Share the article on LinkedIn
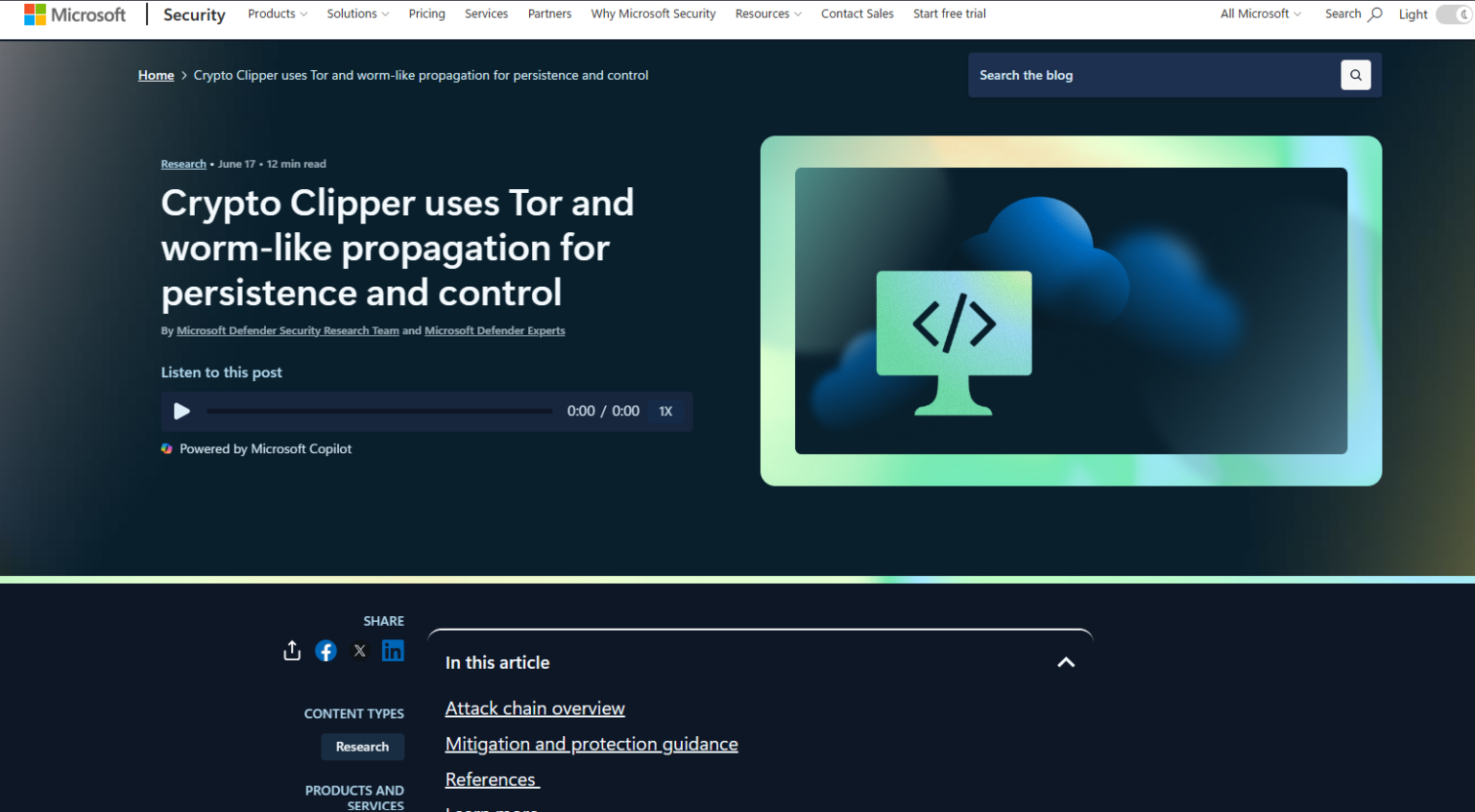This screenshot has height=812, width=1475. click(x=393, y=651)
